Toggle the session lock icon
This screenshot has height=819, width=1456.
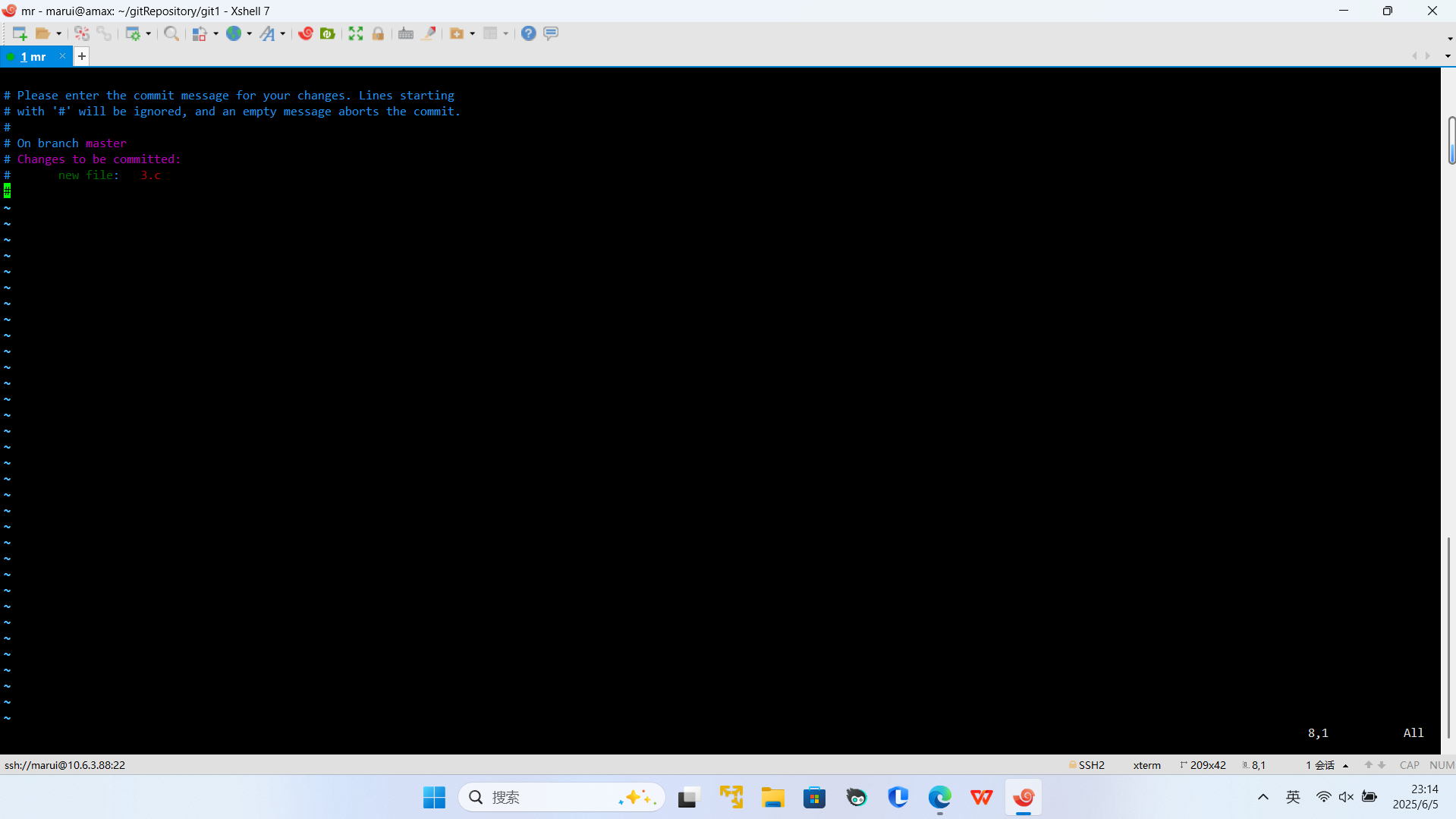[x=377, y=33]
